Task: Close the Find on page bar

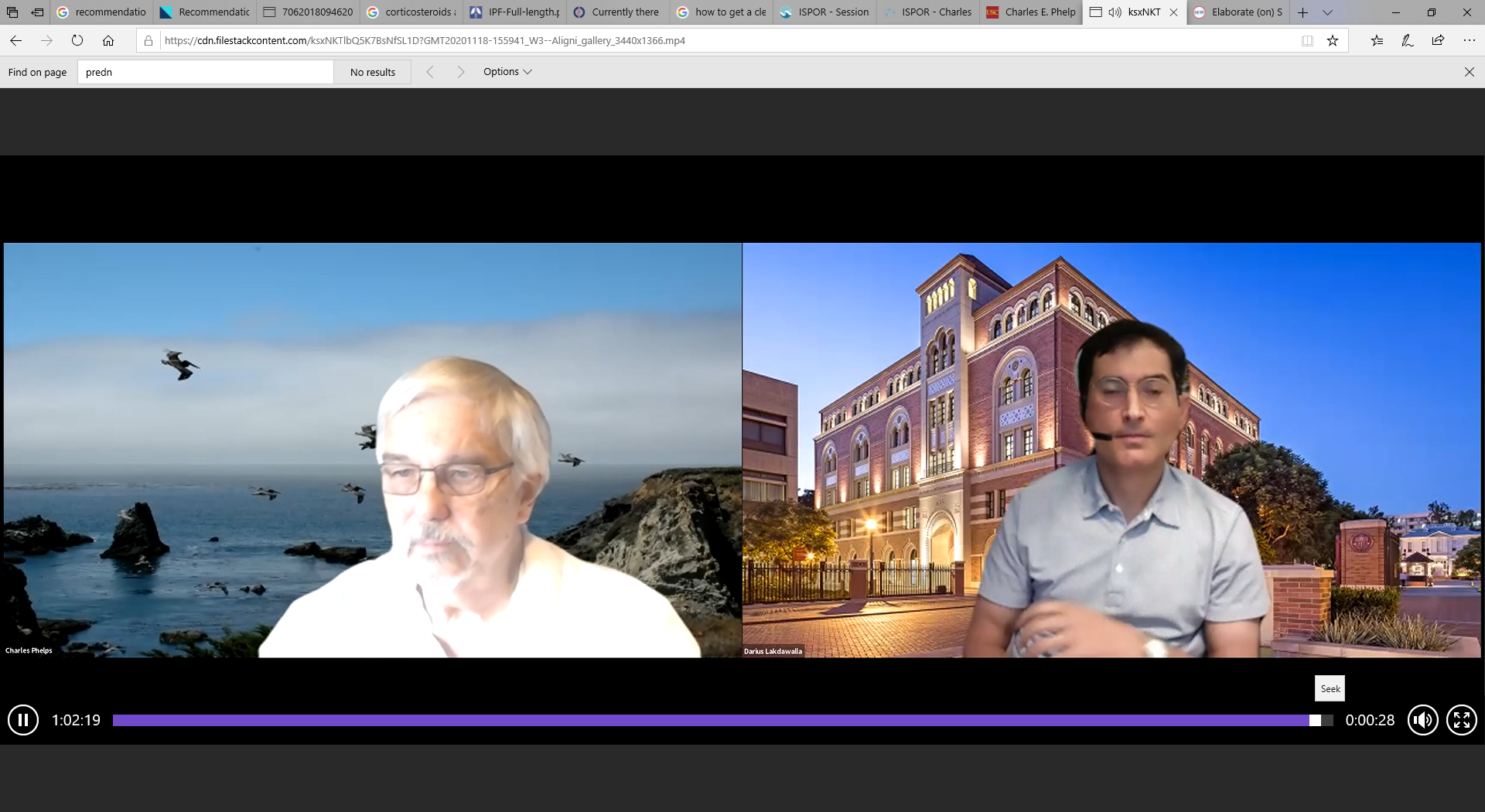Action: coord(1469,72)
